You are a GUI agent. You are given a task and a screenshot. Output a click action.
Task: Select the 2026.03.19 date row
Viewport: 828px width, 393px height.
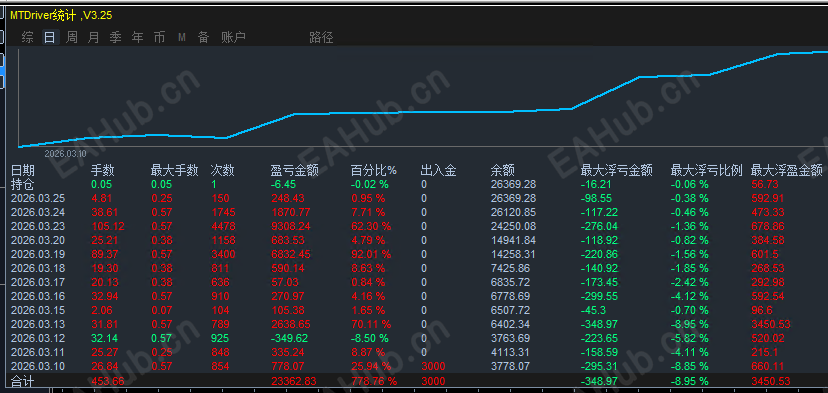click(37, 255)
